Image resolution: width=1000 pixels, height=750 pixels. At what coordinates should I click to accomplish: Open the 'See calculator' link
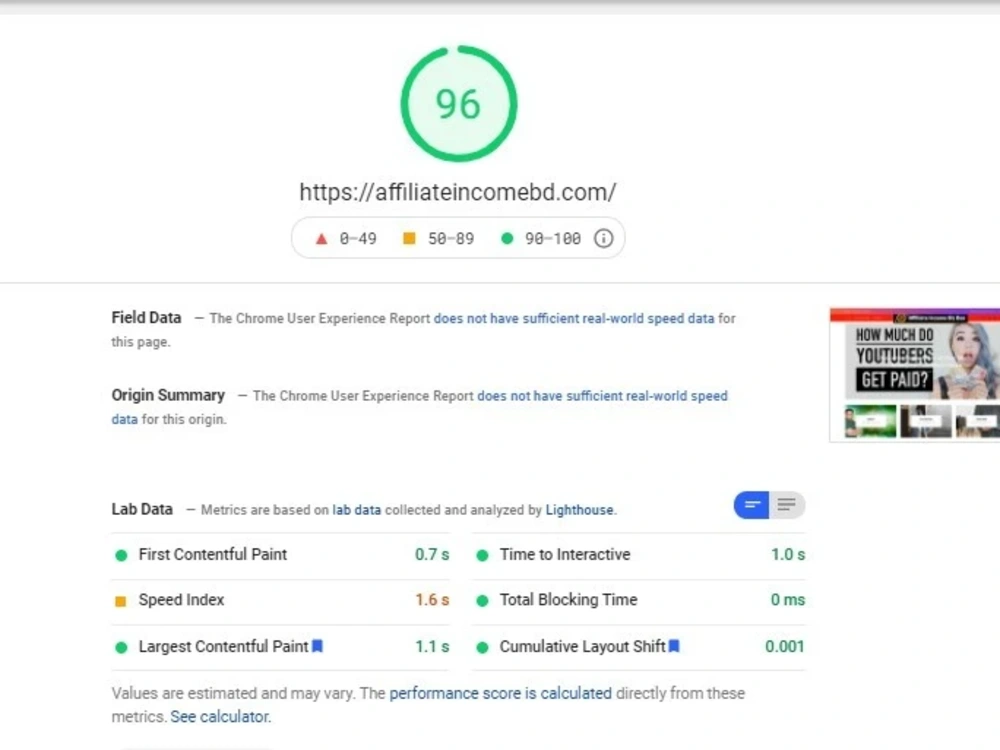tap(219, 717)
